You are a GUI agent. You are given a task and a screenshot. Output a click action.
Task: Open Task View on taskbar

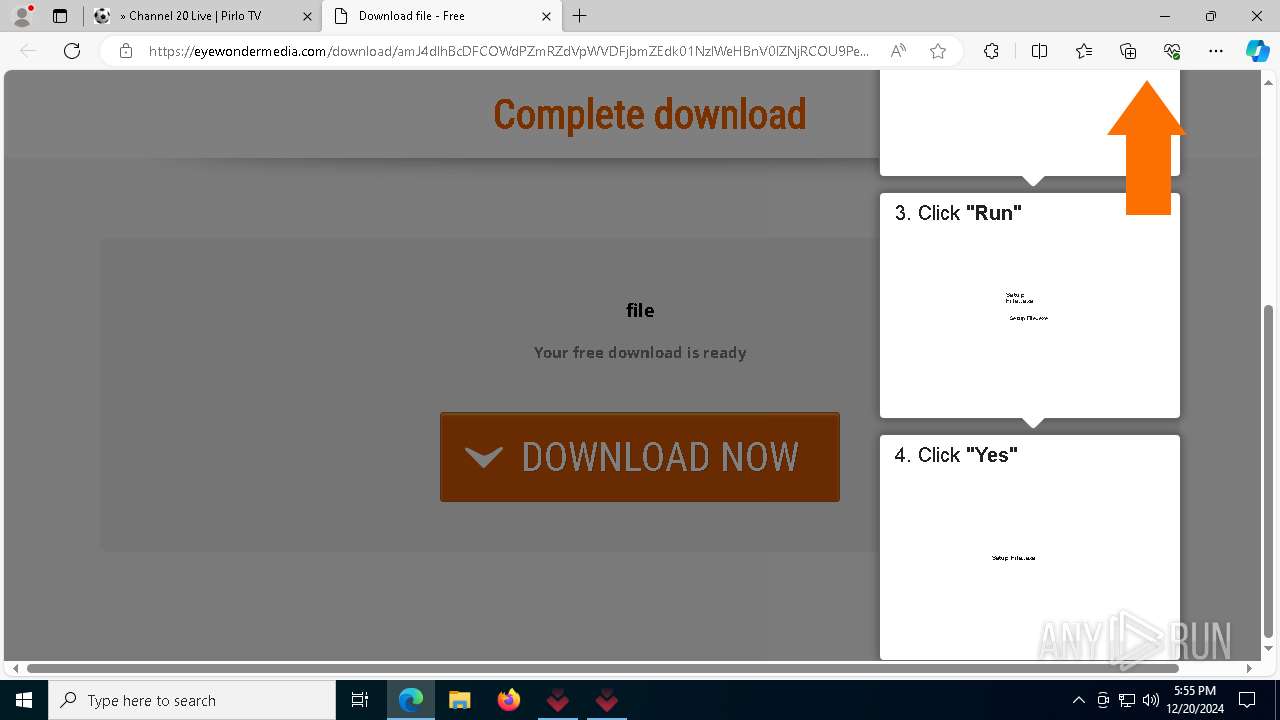(360, 700)
